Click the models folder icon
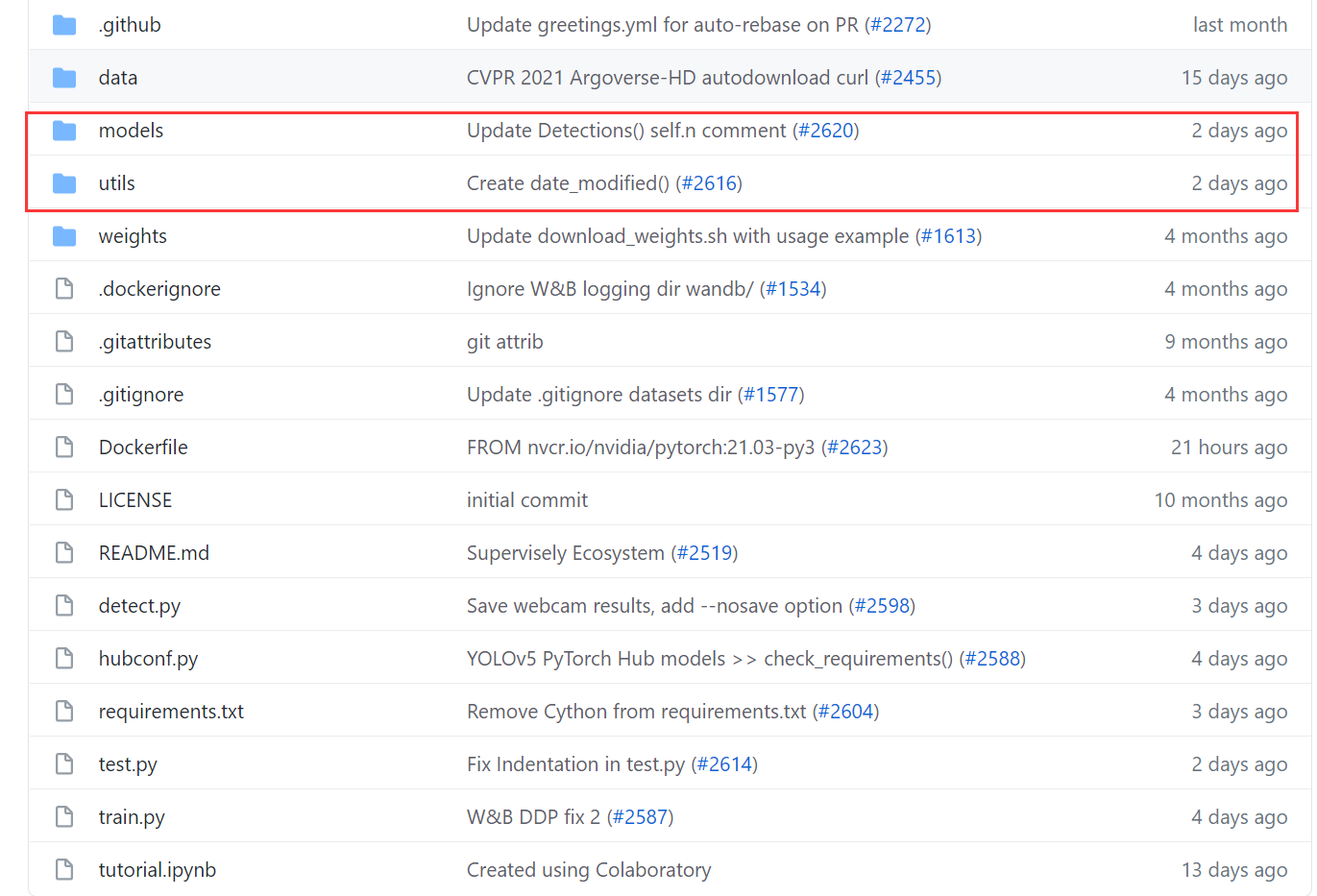 click(63, 130)
